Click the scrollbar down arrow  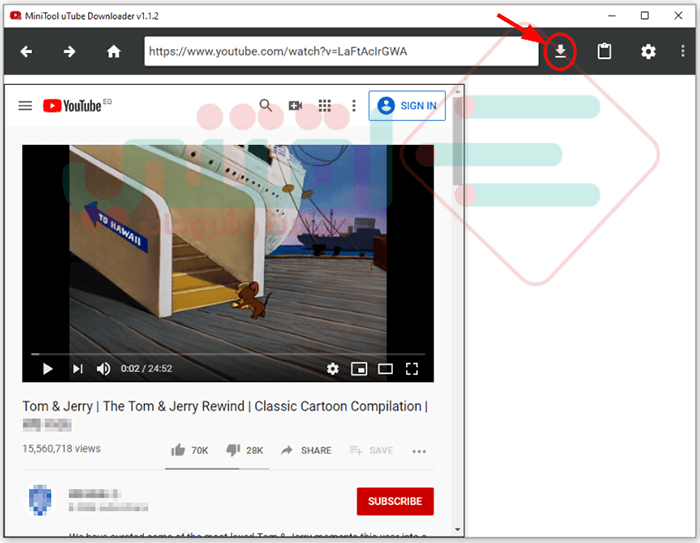(458, 530)
